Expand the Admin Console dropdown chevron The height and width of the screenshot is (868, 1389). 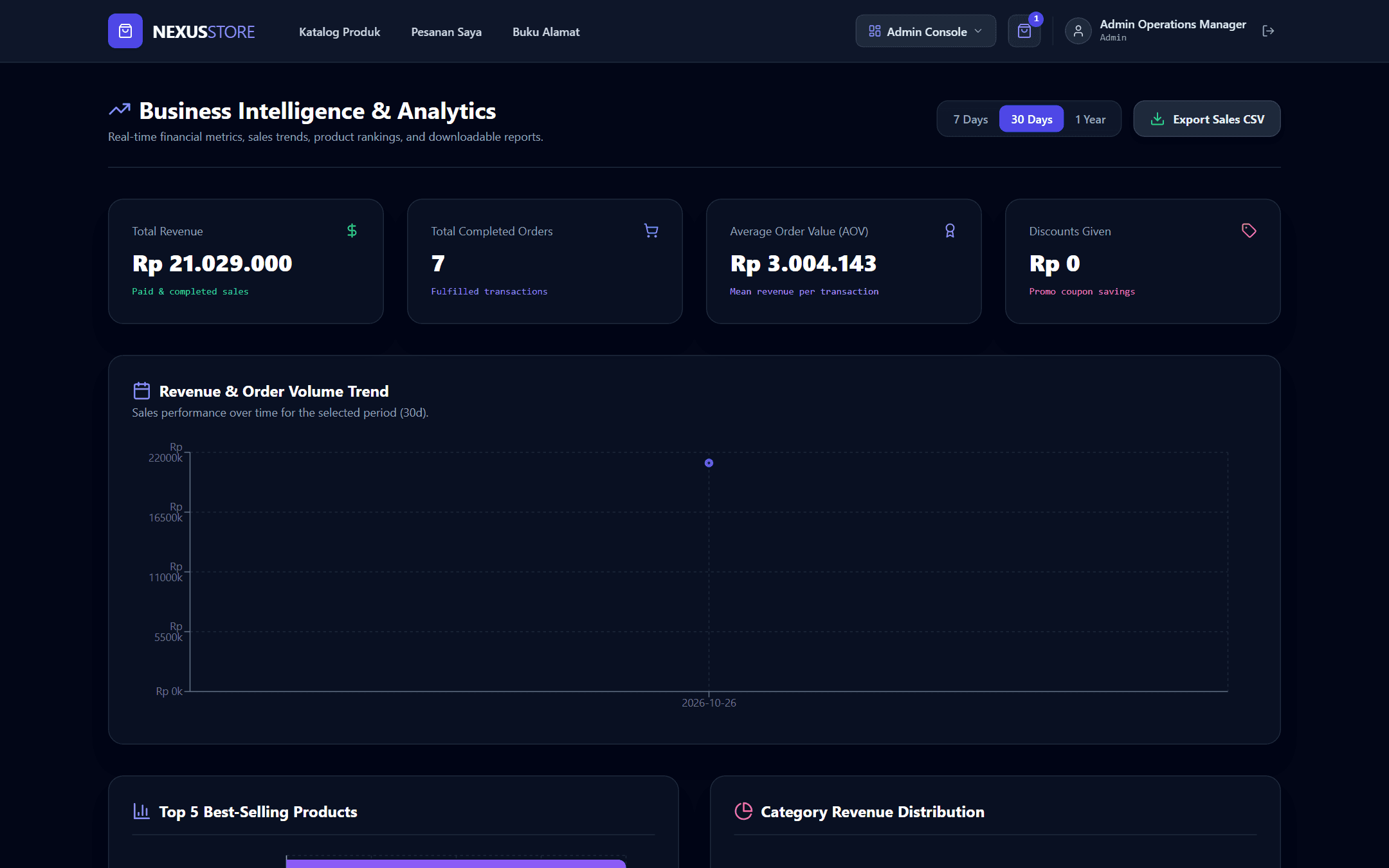click(x=978, y=31)
